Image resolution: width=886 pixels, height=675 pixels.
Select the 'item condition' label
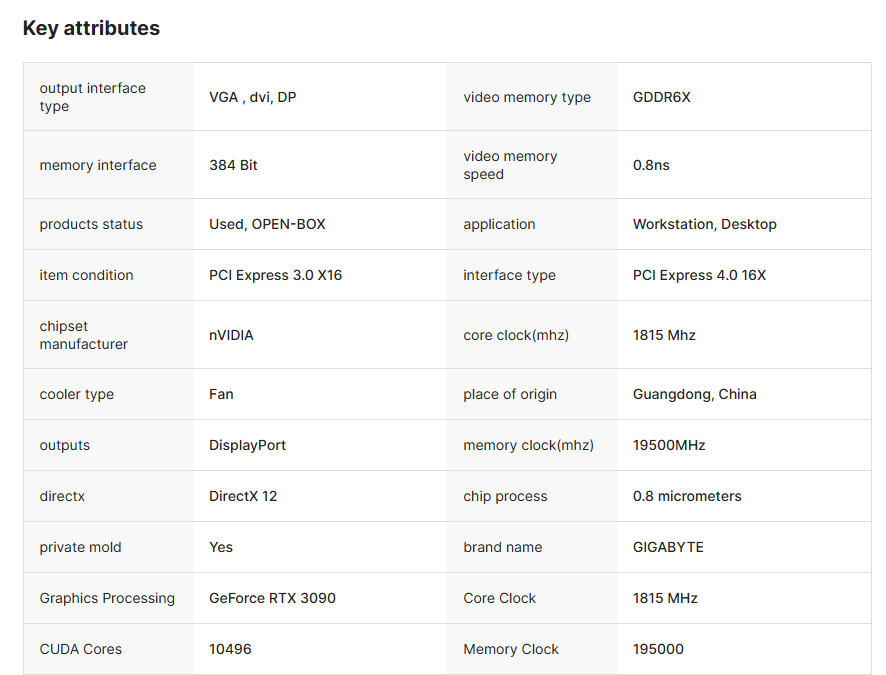pos(86,275)
